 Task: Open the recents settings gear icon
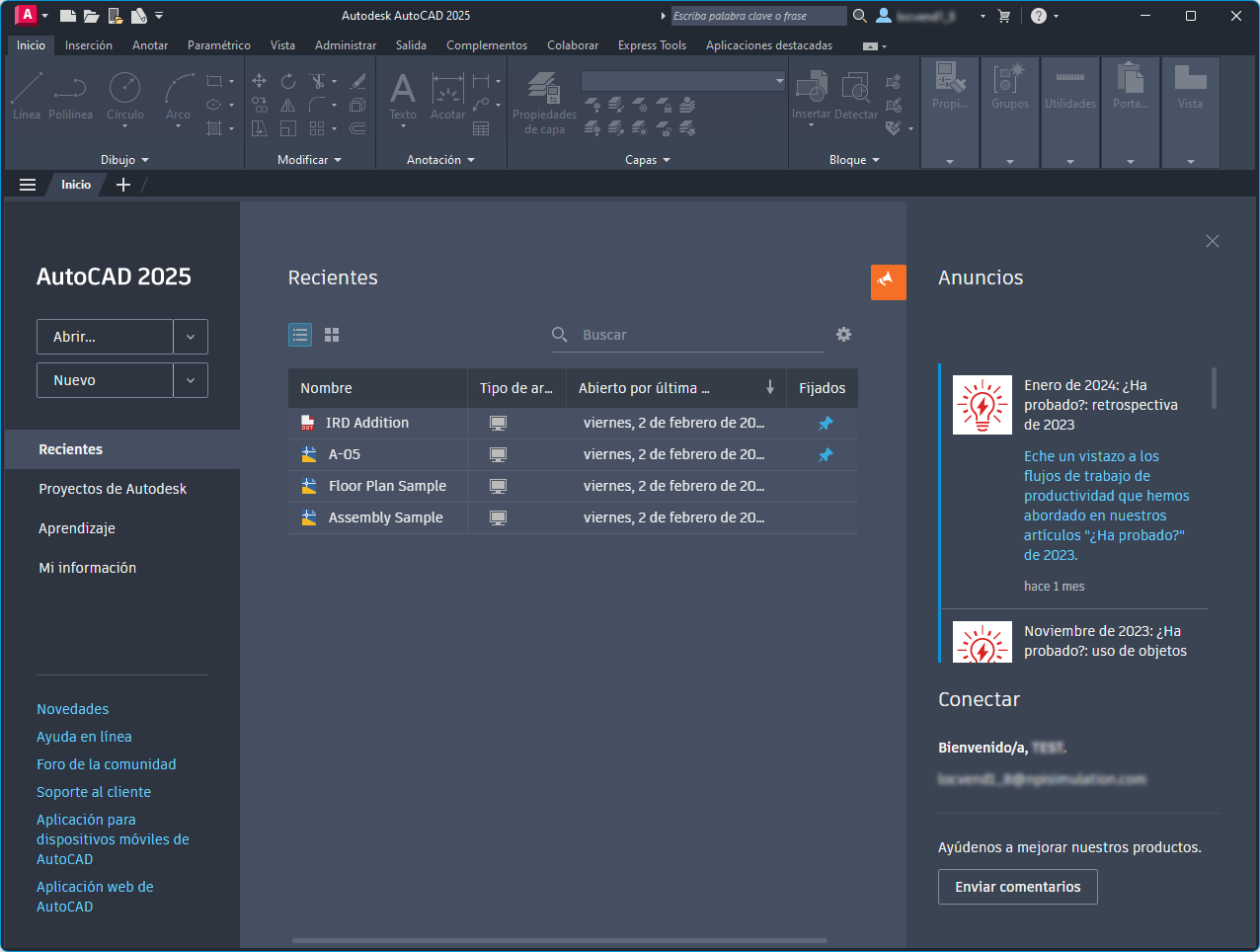843,335
